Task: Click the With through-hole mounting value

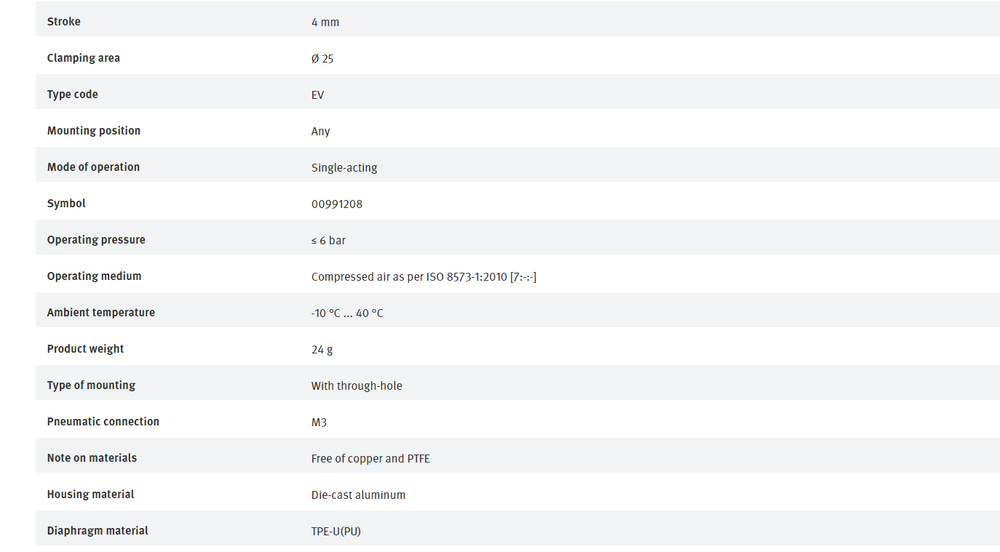Action: (x=356, y=386)
